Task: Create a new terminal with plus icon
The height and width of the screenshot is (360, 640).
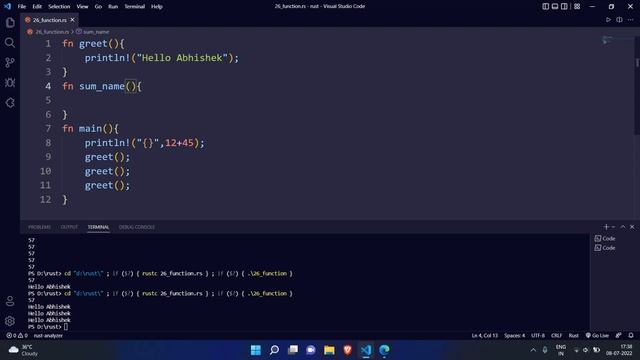Action: [606, 227]
